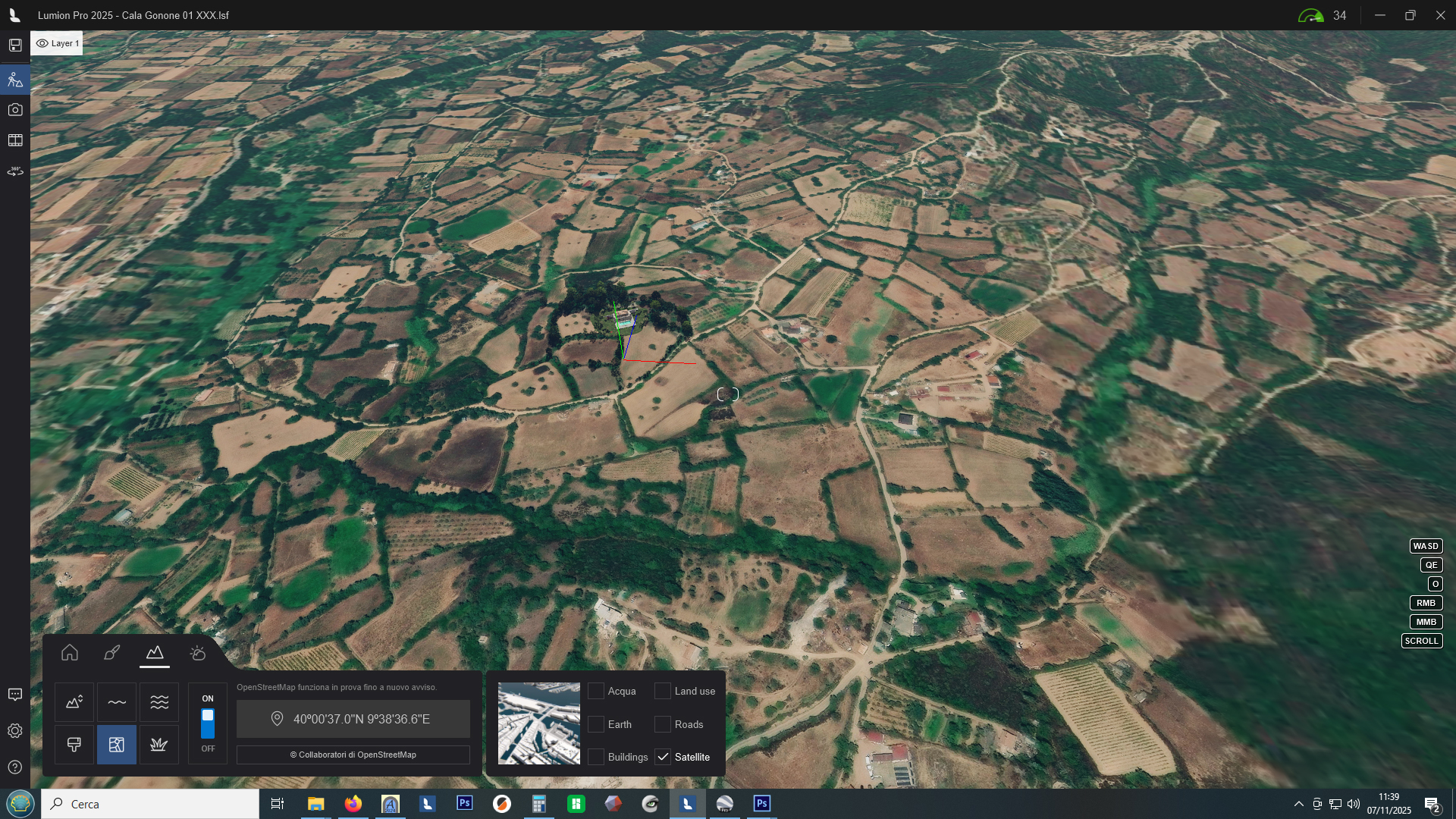1456x819 pixels.
Task: Switch the OpenStreetMap ON/OFF toggle
Action: coord(208,723)
